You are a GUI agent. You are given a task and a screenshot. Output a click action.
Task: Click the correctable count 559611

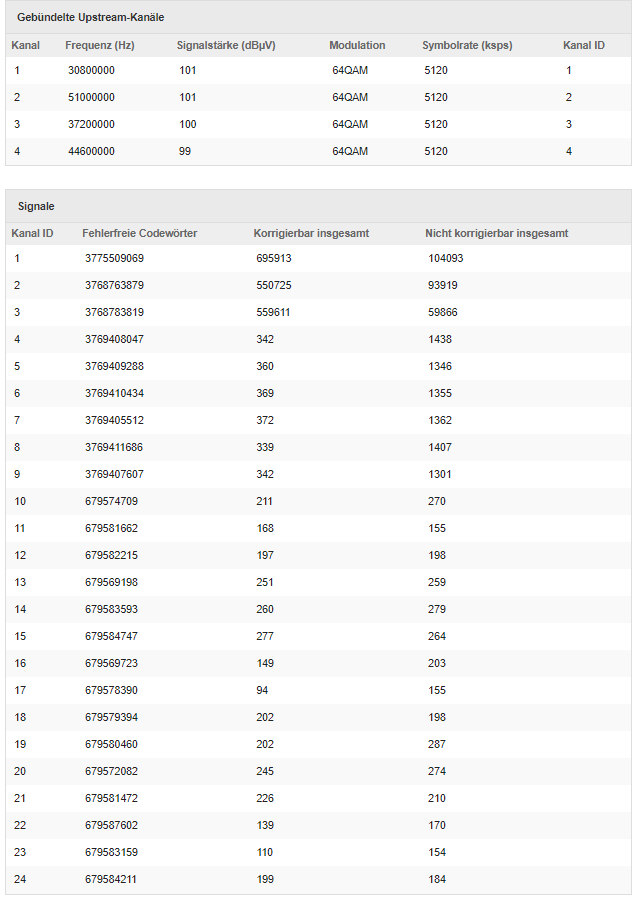pyautogui.click(x=273, y=313)
